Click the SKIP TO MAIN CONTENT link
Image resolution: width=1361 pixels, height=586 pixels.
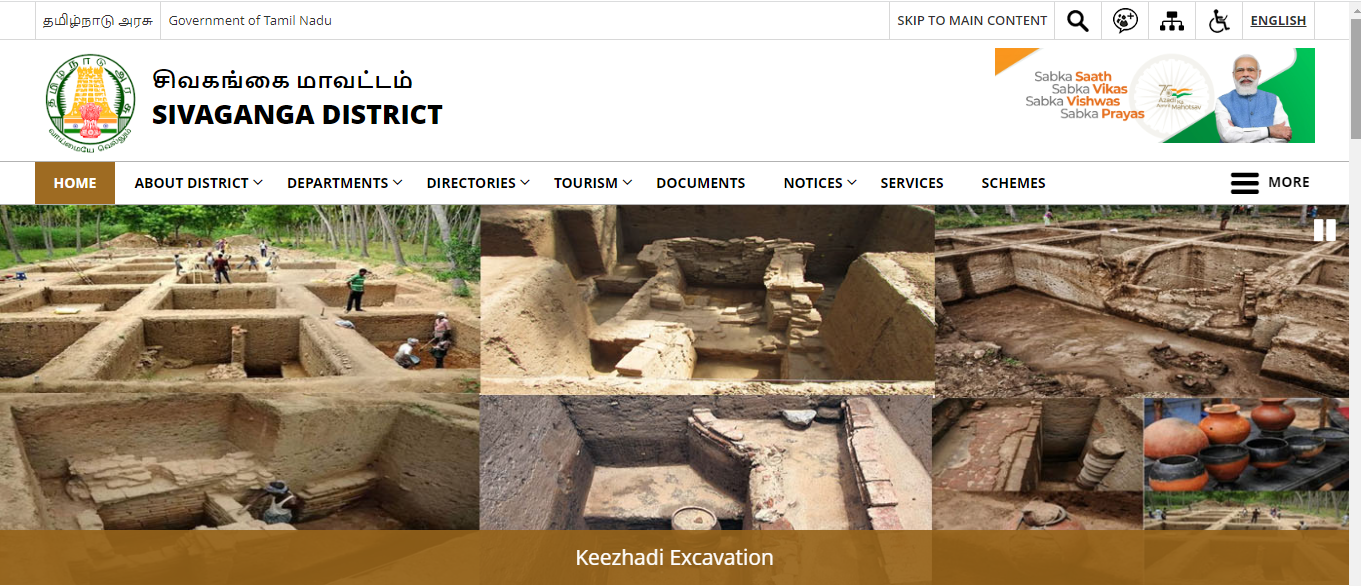pyautogui.click(x=972, y=21)
